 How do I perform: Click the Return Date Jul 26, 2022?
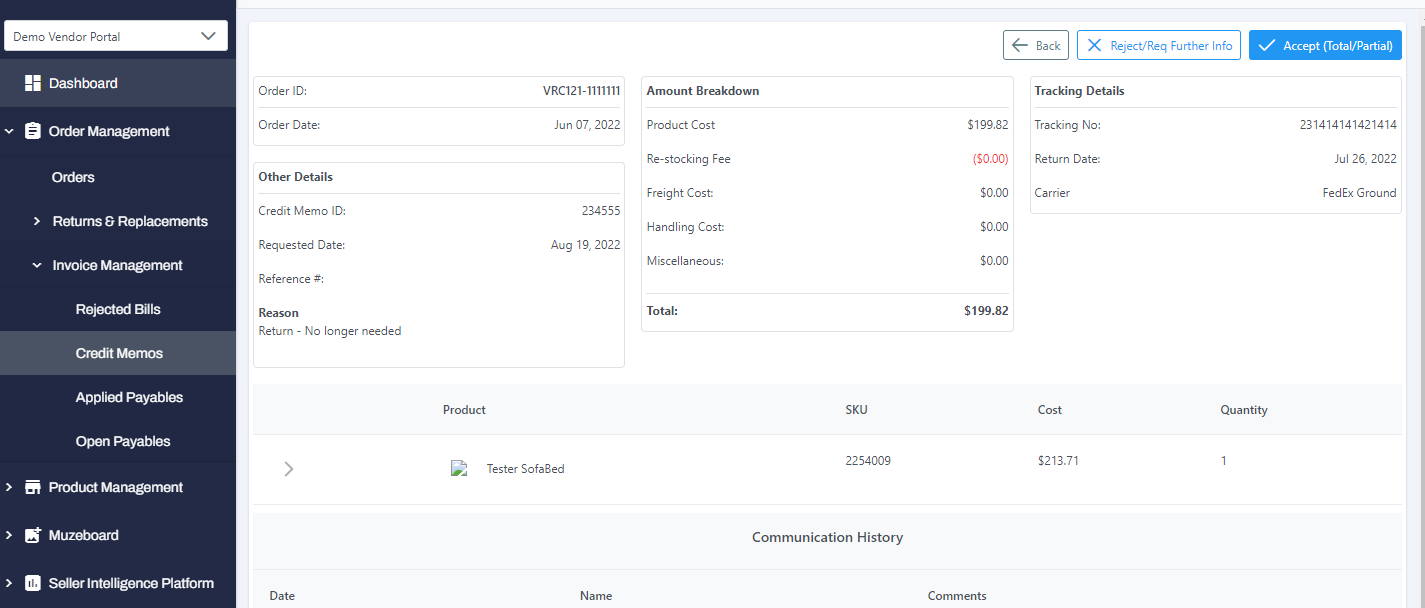1365,159
